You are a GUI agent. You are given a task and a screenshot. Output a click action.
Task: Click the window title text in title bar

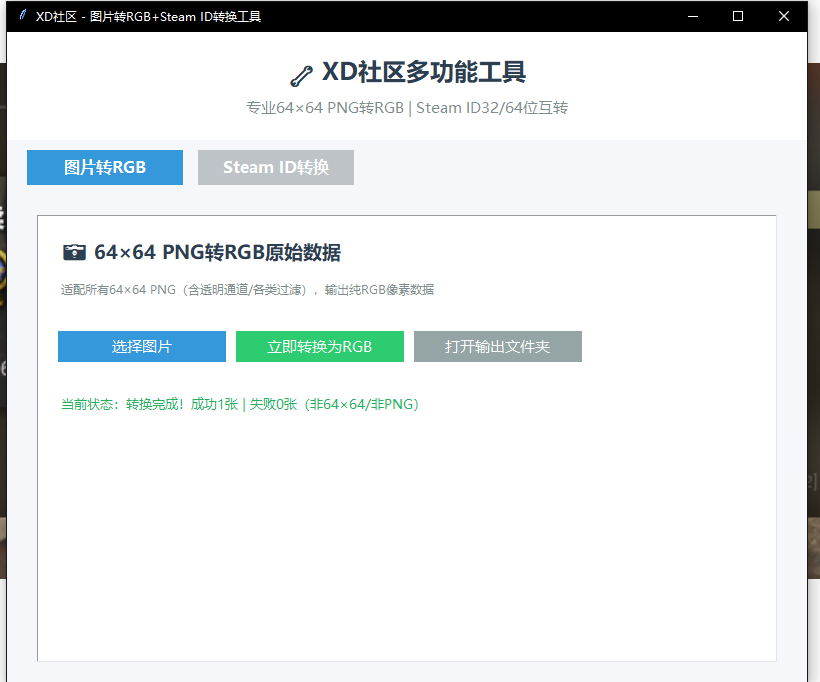(148, 16)
